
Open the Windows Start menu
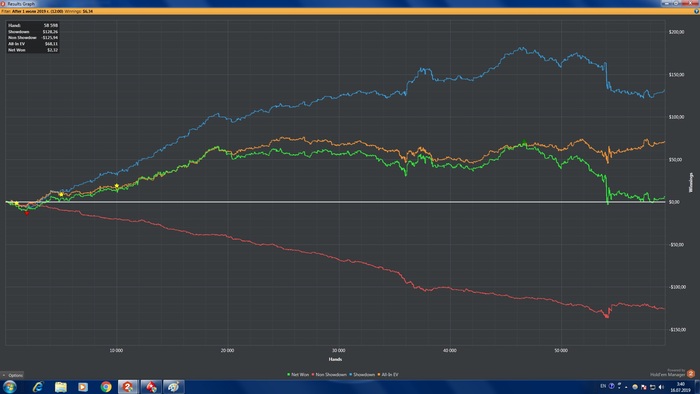10,386
